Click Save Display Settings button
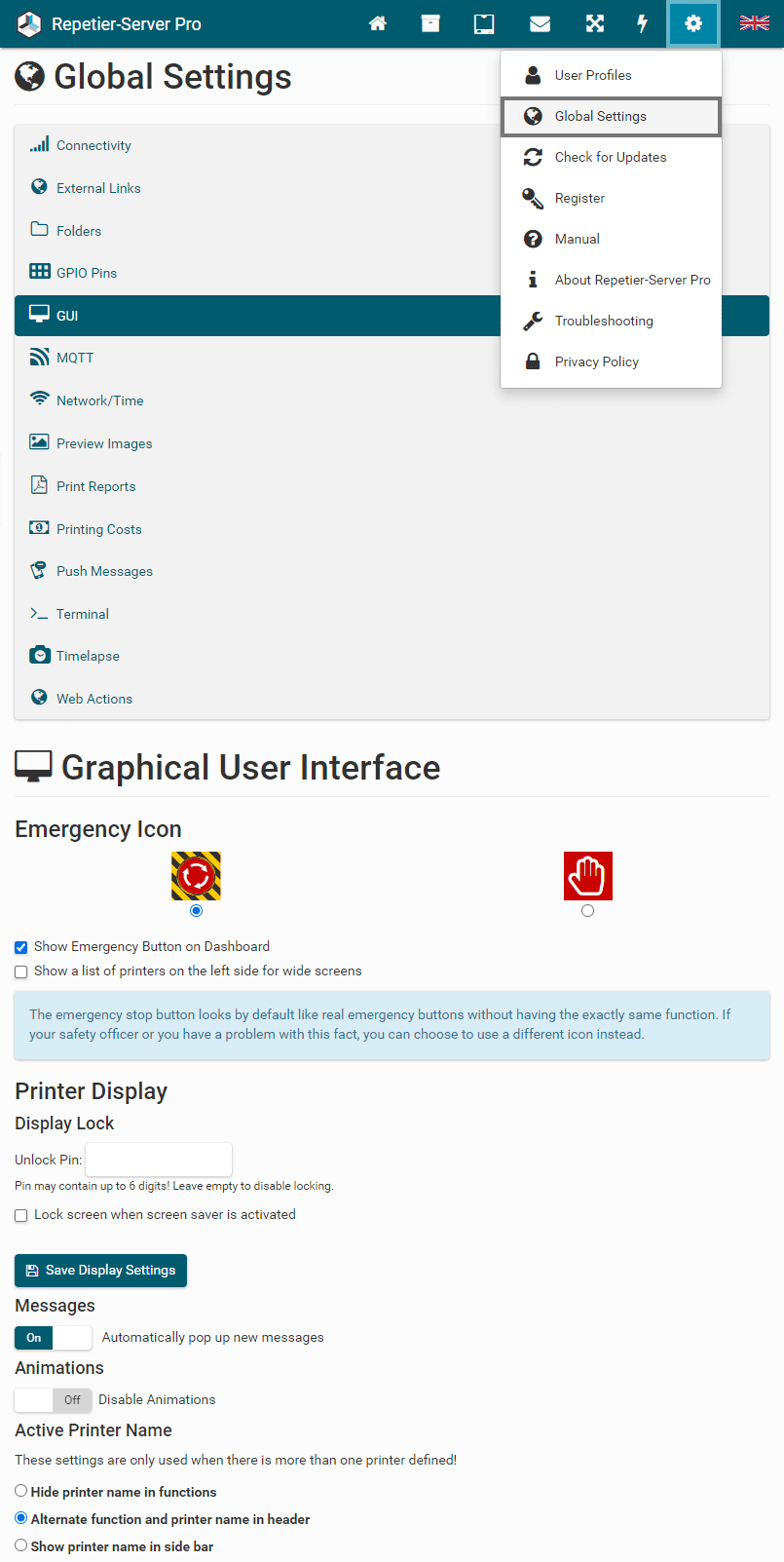The height and width of the screenshot is (1562, 784). (x=100, y=1271)
